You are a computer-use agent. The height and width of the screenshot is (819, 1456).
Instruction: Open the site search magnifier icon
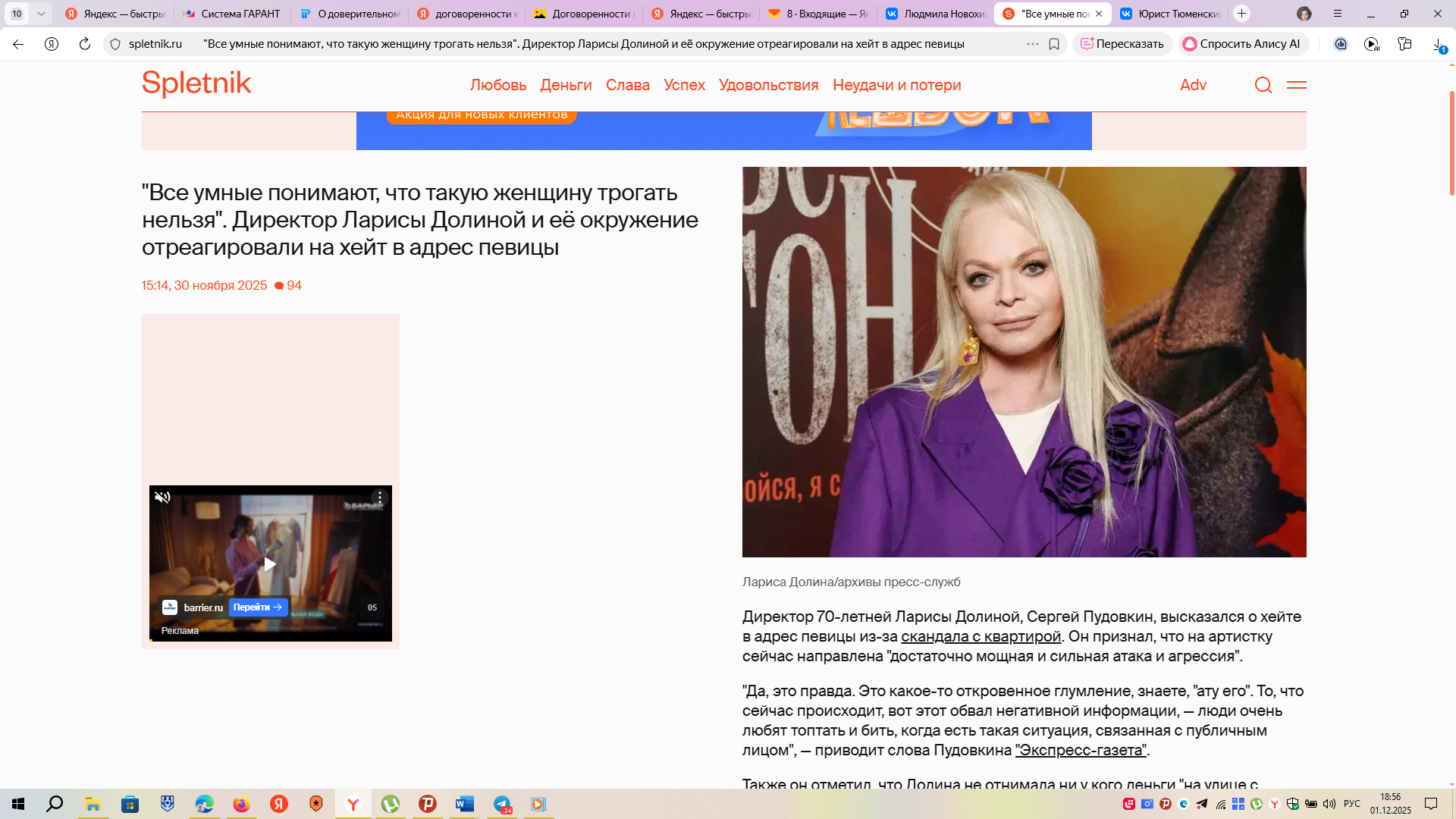[x=1263, y=85]
